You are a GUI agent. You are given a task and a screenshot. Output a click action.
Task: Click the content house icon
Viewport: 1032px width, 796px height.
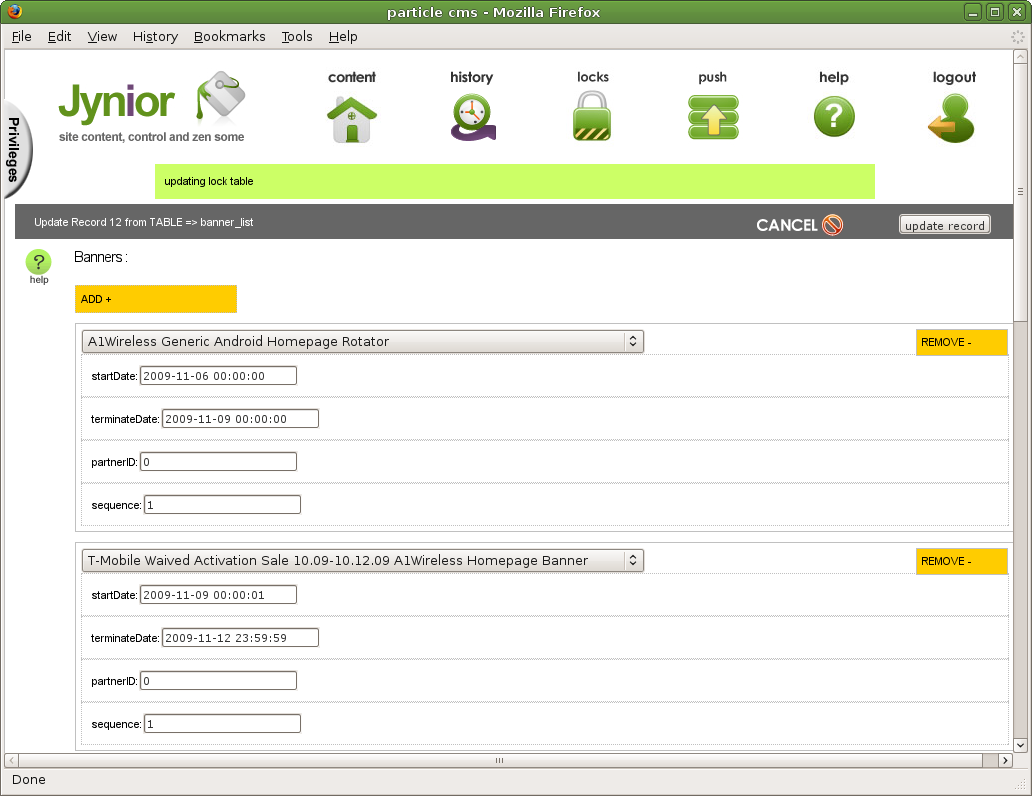(352, 119)
